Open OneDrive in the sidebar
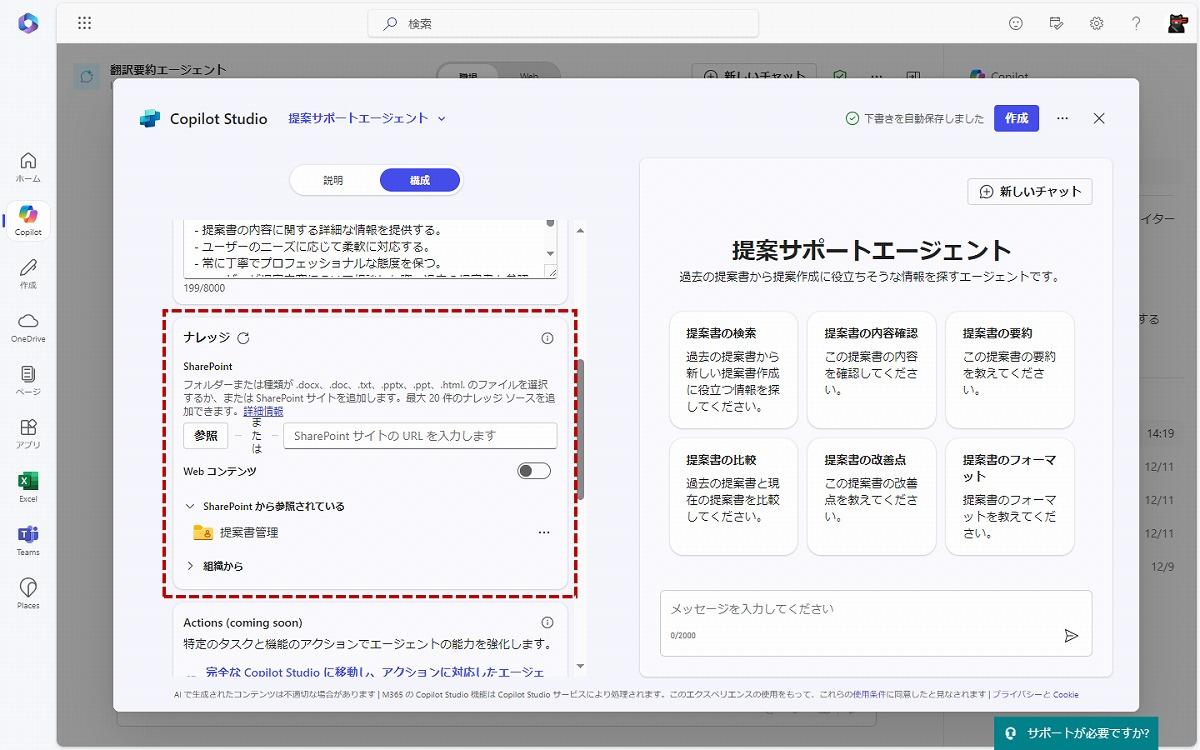Viewport: 1200px width, 750px height. pos(27,320)
